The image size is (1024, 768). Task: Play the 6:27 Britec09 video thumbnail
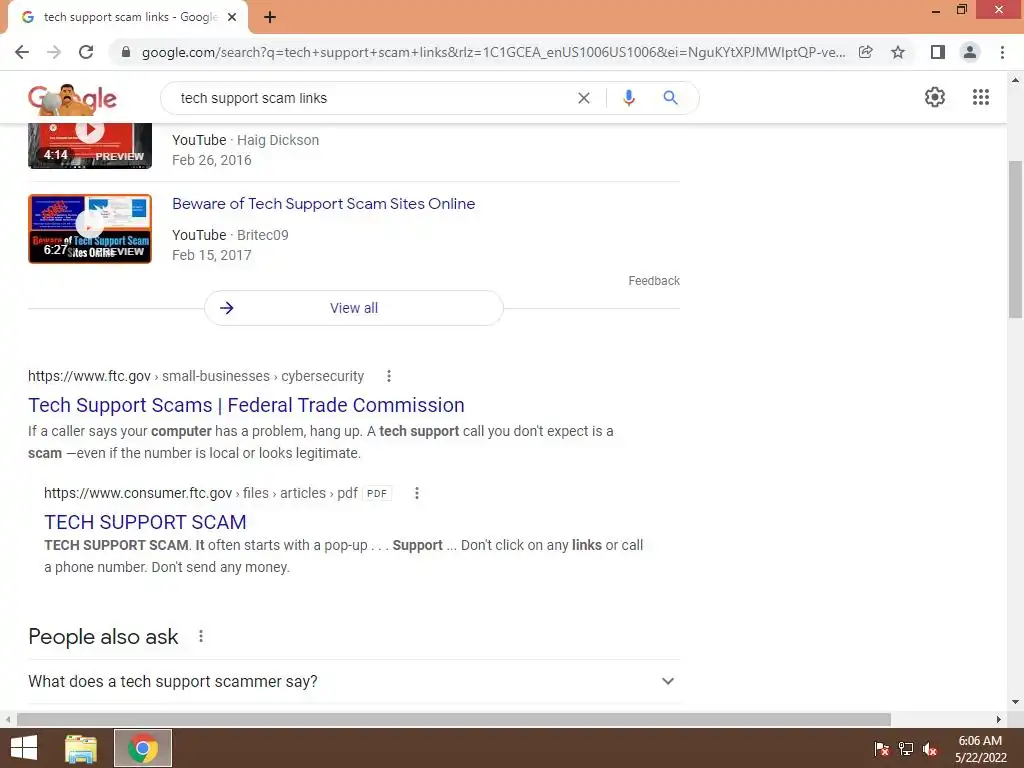[90, 229]
